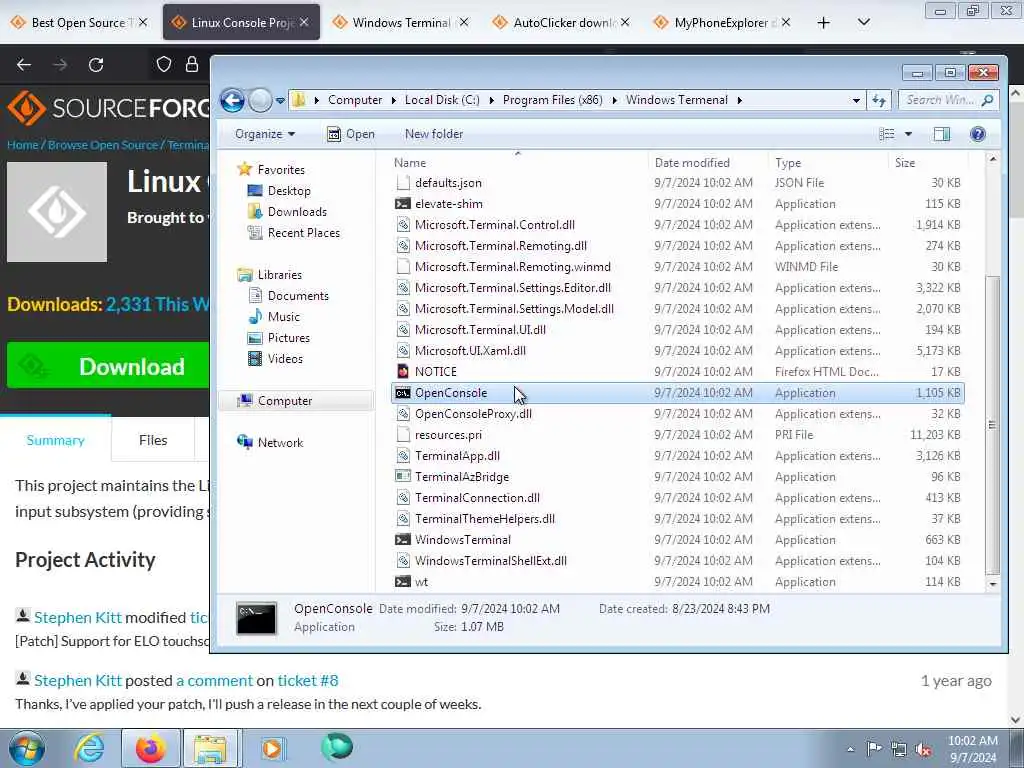Select Libraries in the navigation pane
1024x768 pixels.
[280, 275]
